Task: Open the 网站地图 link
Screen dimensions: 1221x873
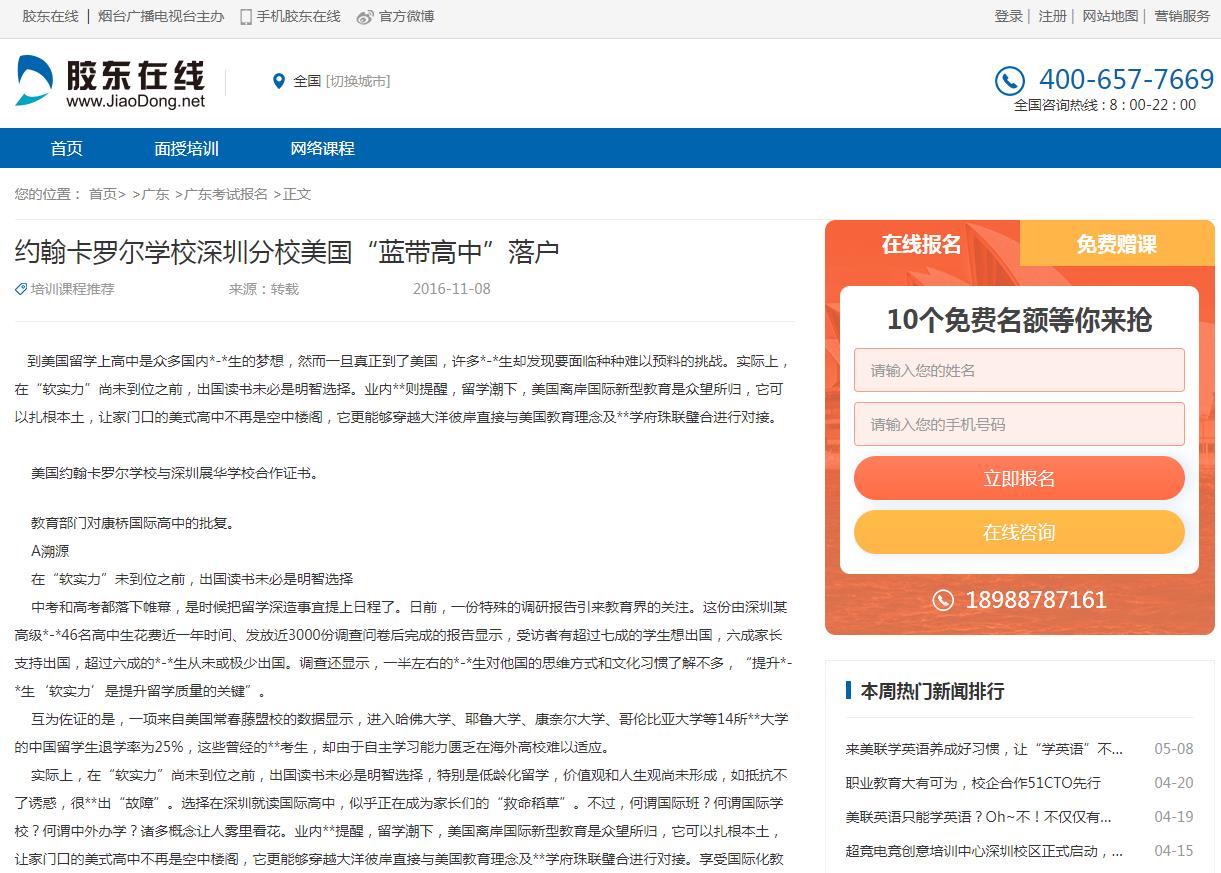Action: 1111,16
